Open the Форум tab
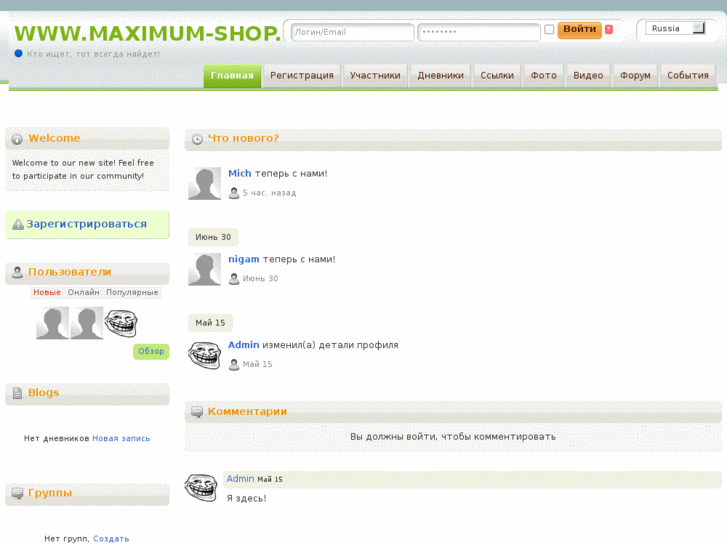Viewport: 727px width, 545px height. (x=635, y=76)
